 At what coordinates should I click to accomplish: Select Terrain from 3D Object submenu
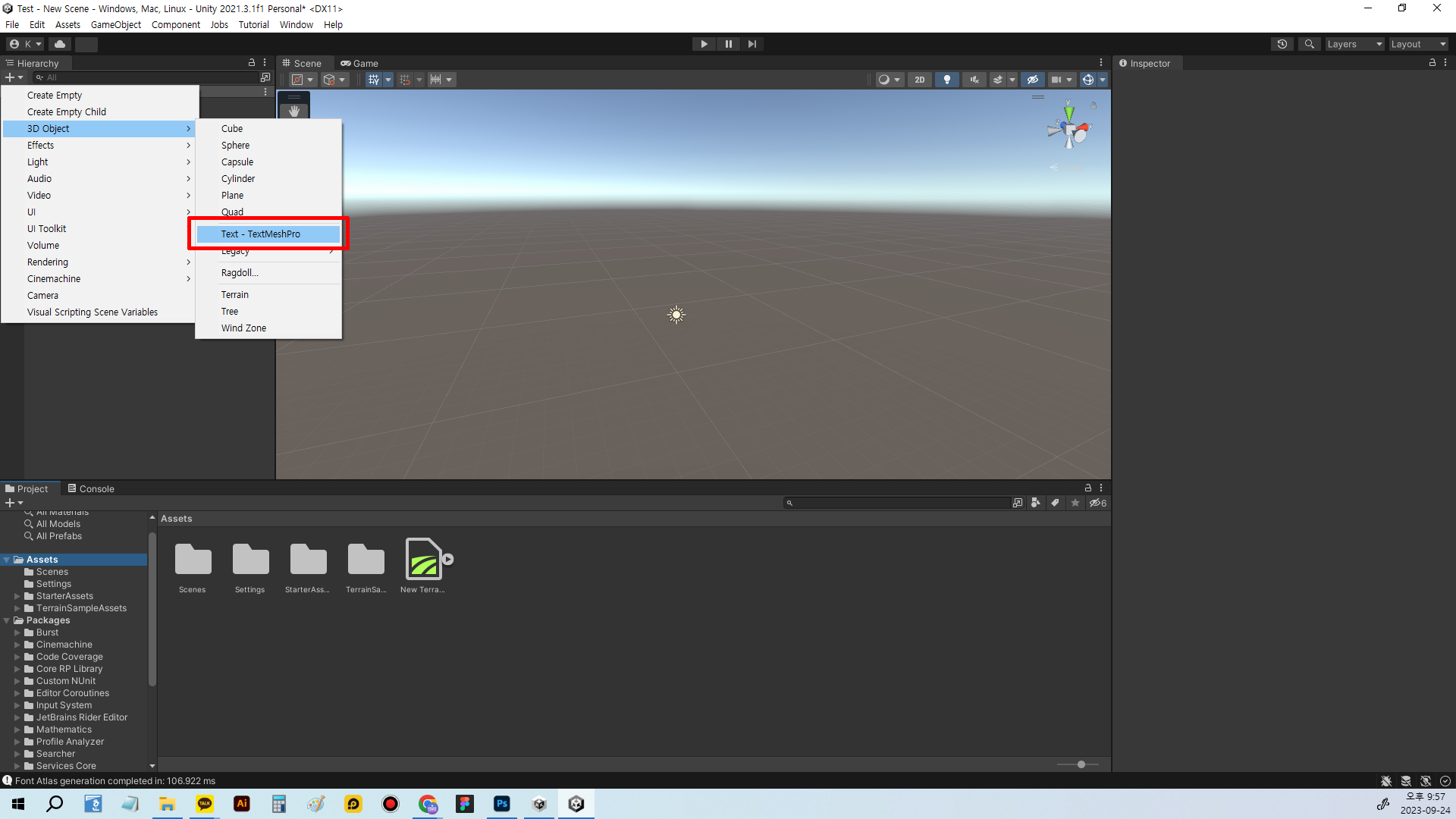pyautogui.click(x=268, y=295)
